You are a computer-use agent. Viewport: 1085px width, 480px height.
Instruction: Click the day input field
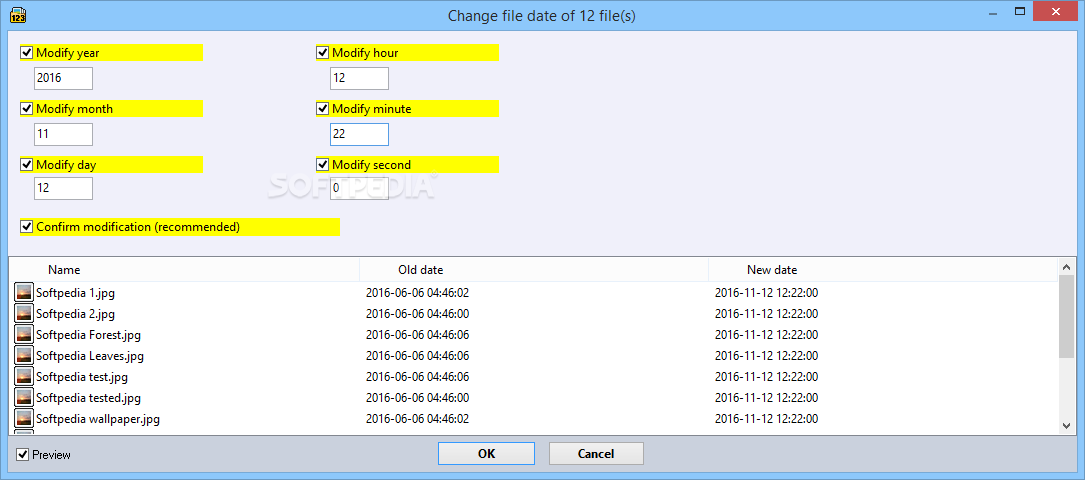pos(63,188)
